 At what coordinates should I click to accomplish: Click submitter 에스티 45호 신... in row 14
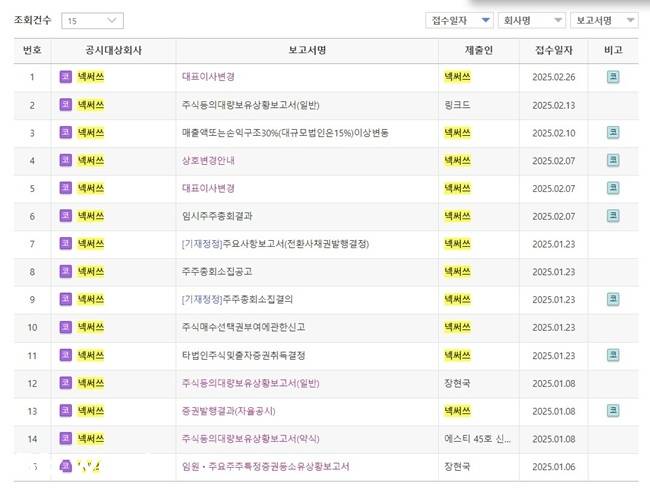tap(478, 439)
